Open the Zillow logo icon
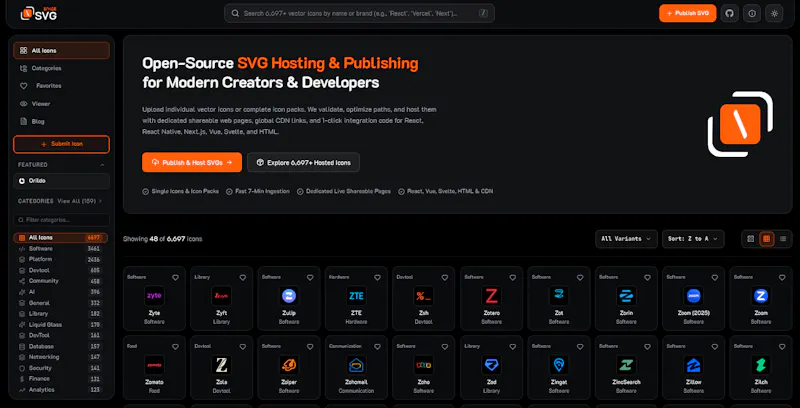800x408 pixels. pos(693,365)
